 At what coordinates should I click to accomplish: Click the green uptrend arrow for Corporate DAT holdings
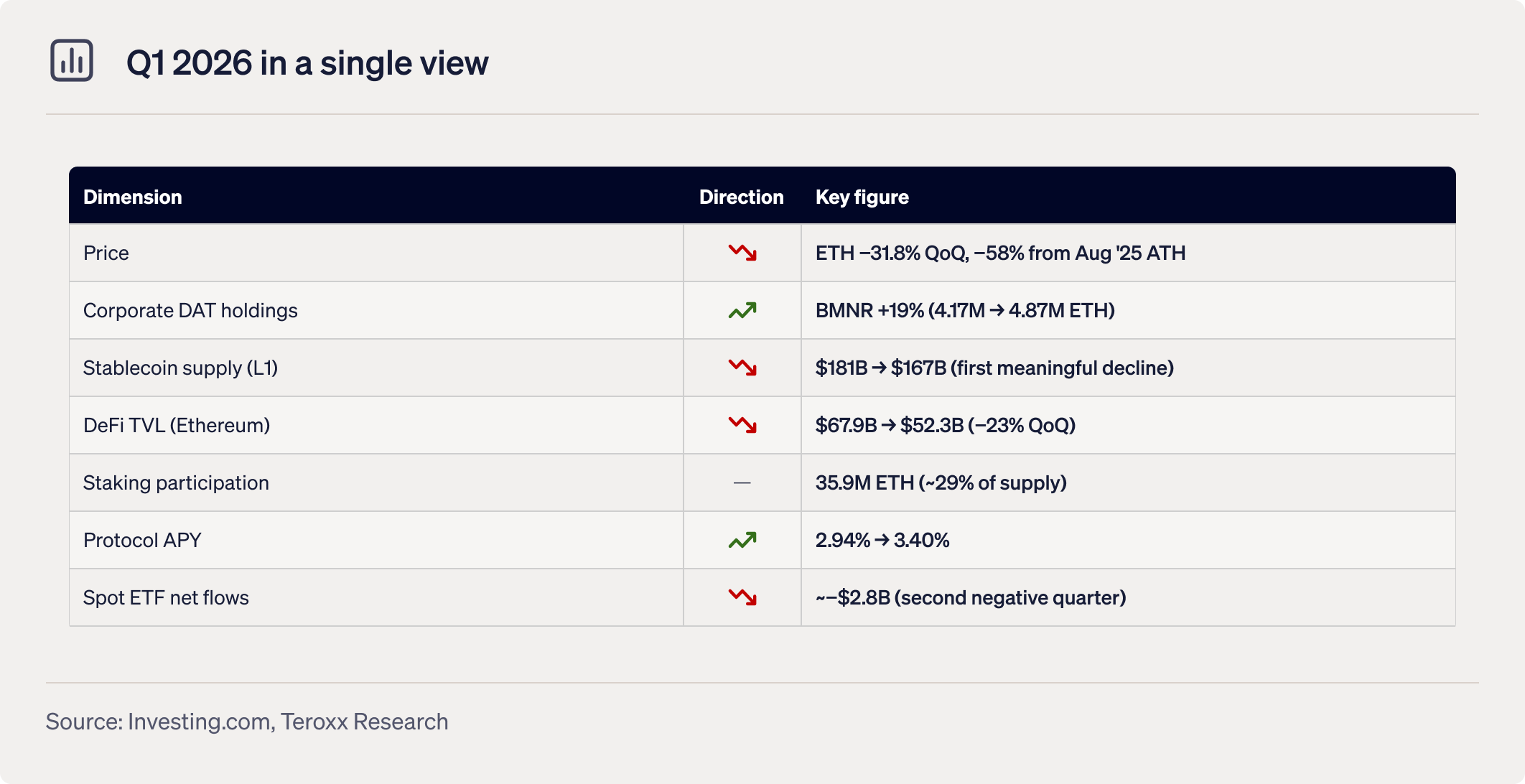coord(742,310)
